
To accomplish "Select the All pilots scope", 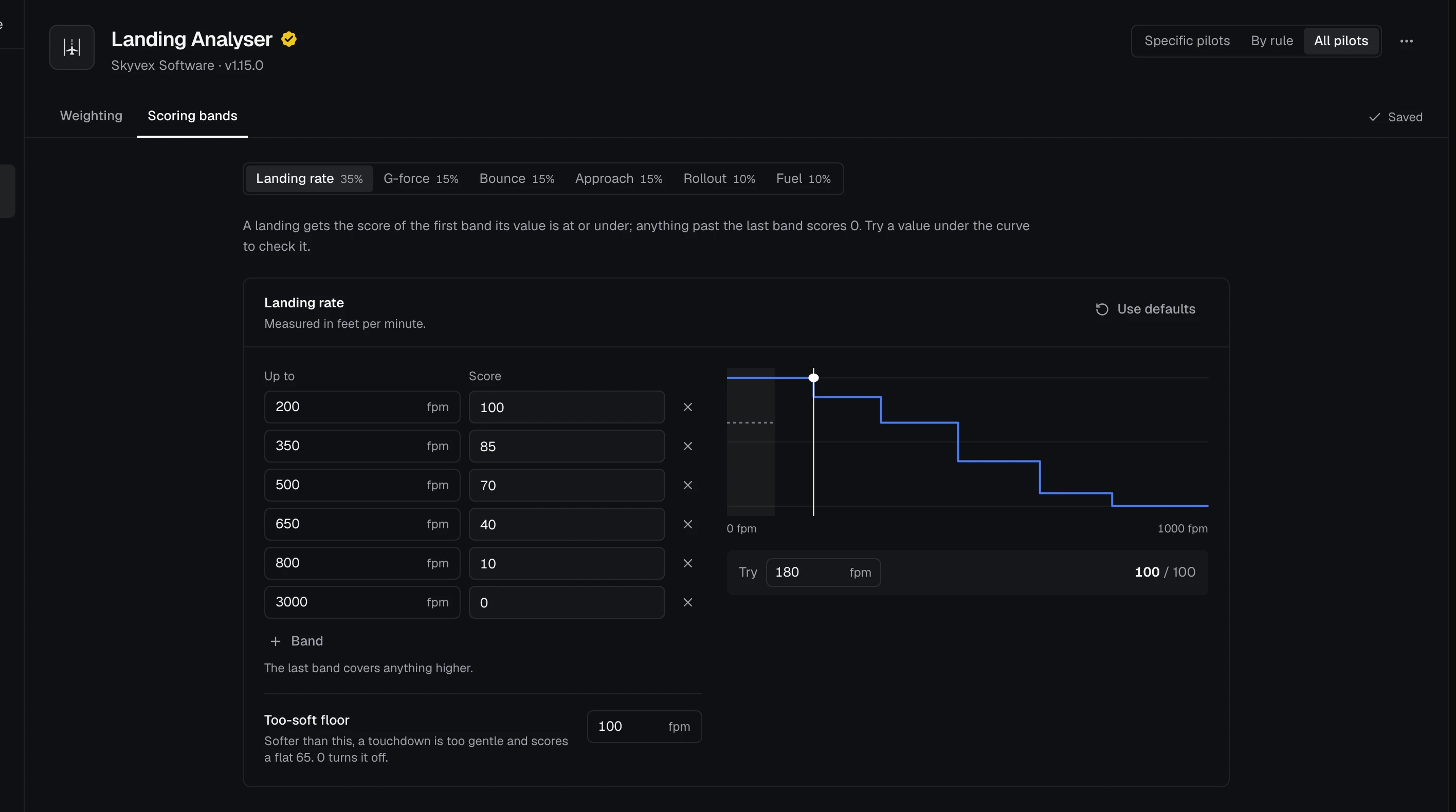I will 1341,41.
